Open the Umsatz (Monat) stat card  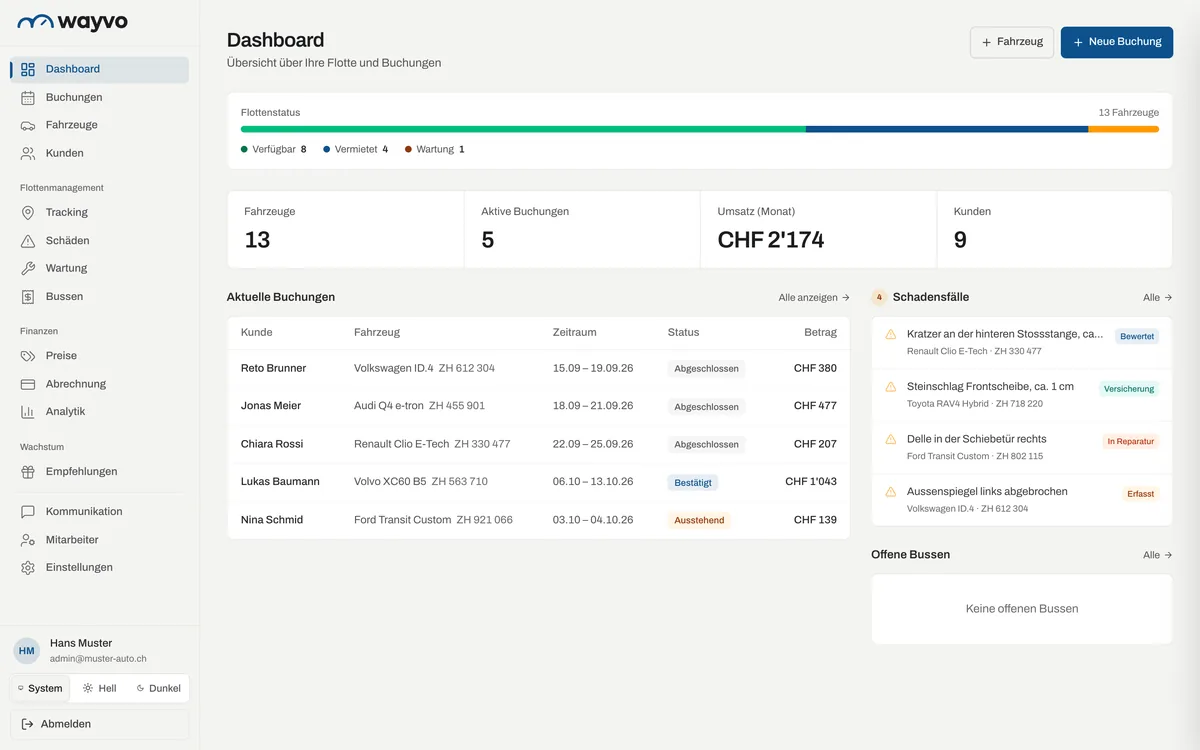818,230
